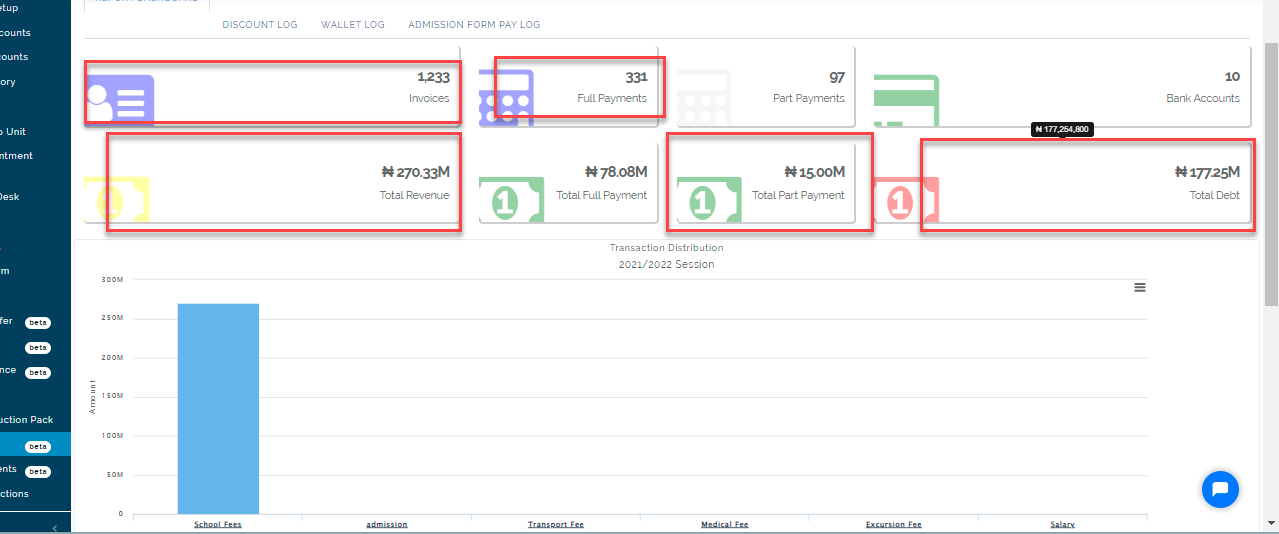This screenshot has height=534, width=1279.
Task: Switch to the Wallet Log tab
Action: (353, 25)
